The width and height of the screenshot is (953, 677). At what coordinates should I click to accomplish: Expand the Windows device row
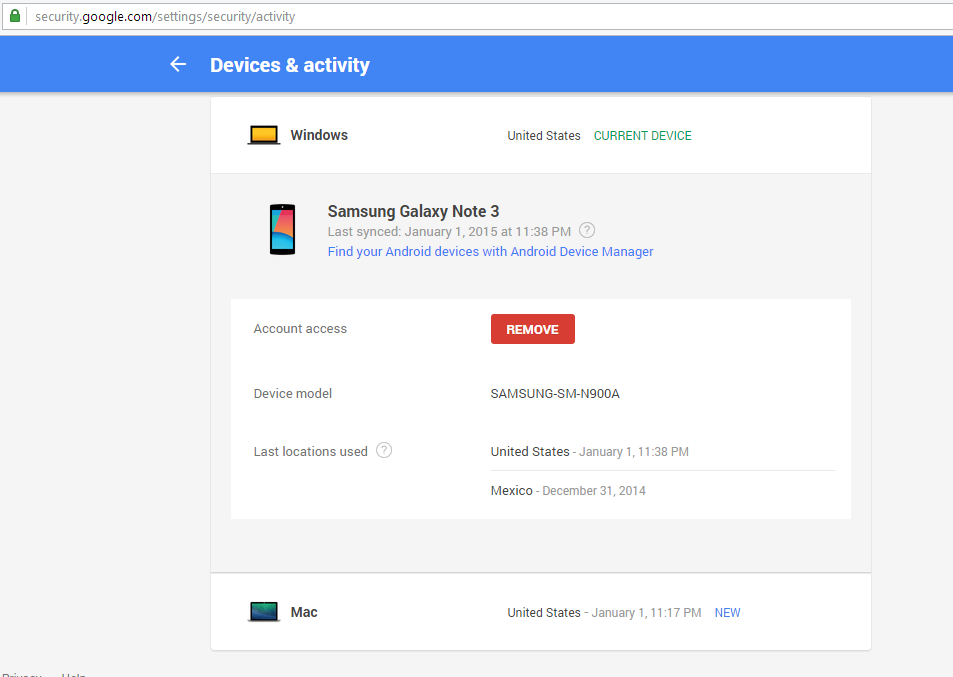pos(541,135)
